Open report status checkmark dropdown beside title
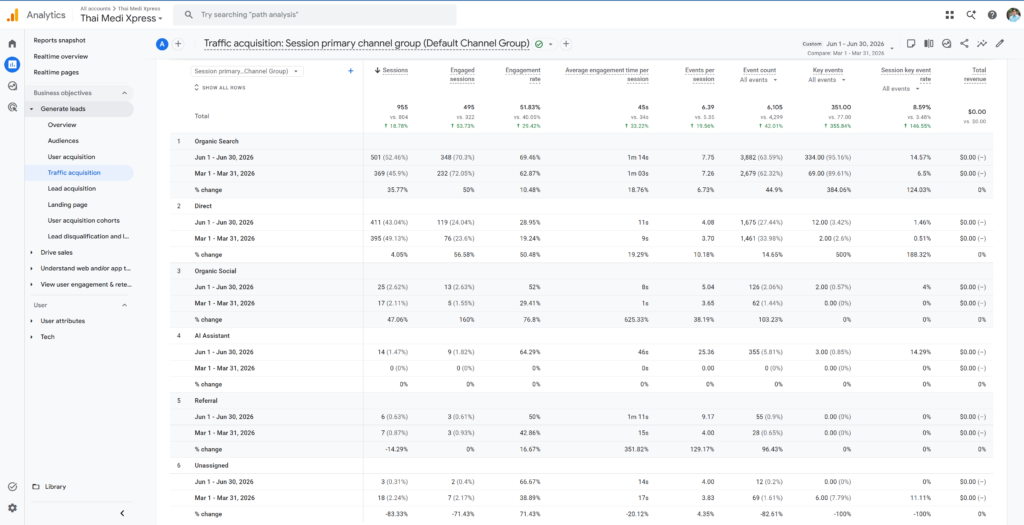The width and height of the screenshot is (1024, 525). coord(543,44)
